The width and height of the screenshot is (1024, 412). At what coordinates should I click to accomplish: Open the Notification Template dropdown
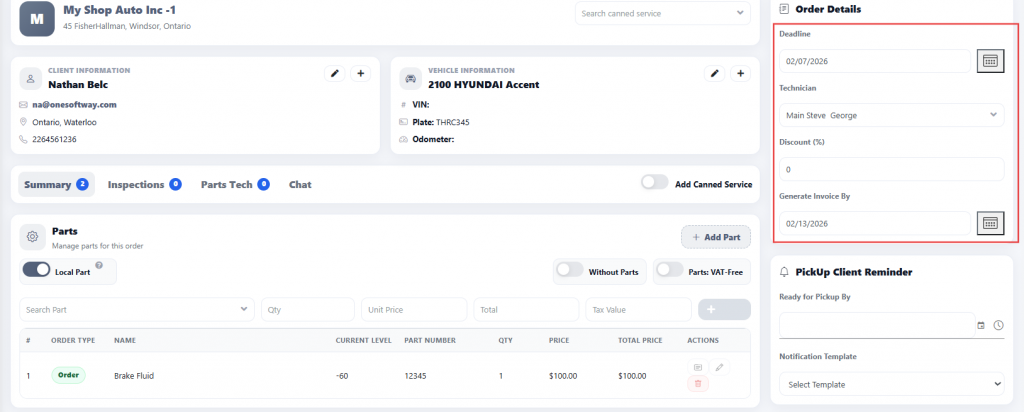[x=891, y=384]
